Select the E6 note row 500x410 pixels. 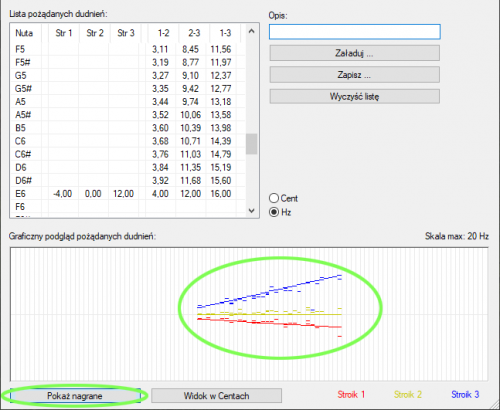click(x=128, y=194)
